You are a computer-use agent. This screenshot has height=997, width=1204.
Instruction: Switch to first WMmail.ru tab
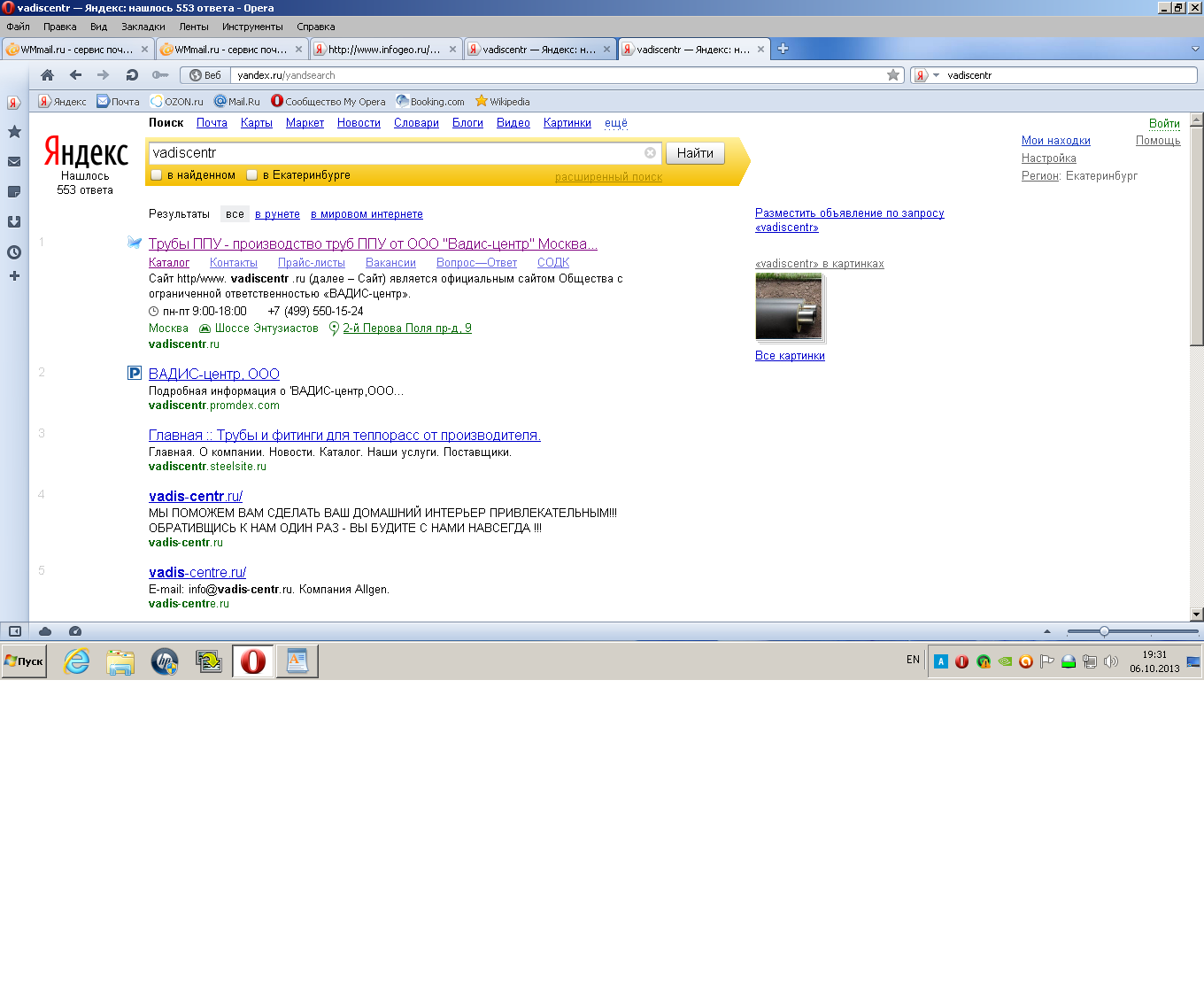click(x=77, y=50)
